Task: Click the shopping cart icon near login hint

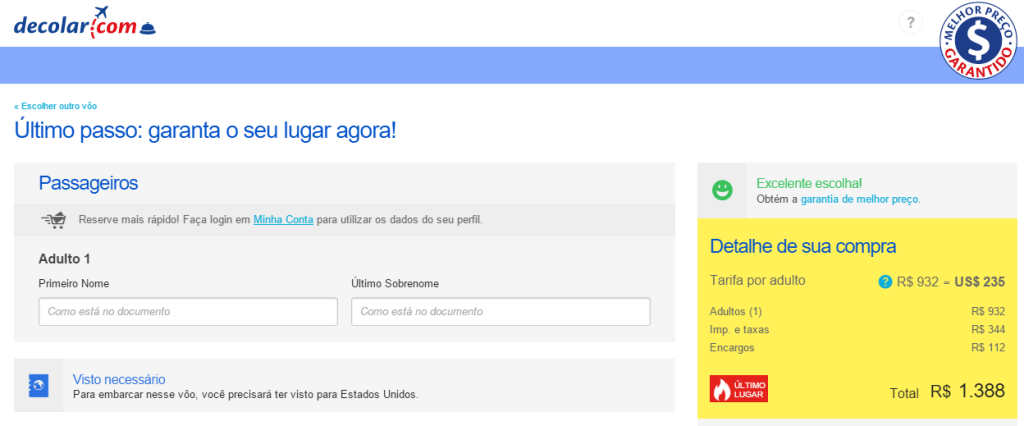Action: 54,220
